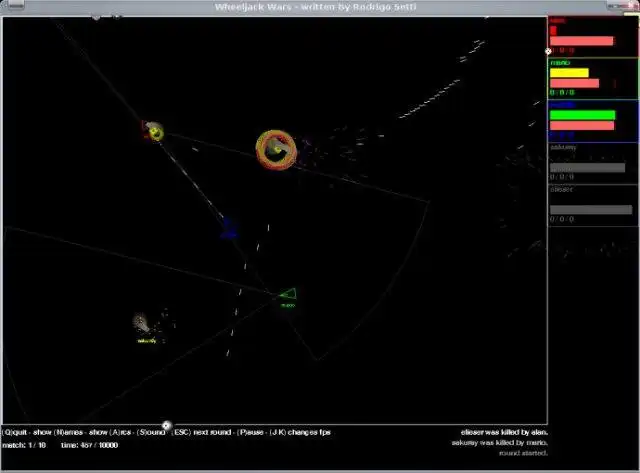Click alan's small red energy bar
This screenshot has width=640, height=473.
[553, 31]
